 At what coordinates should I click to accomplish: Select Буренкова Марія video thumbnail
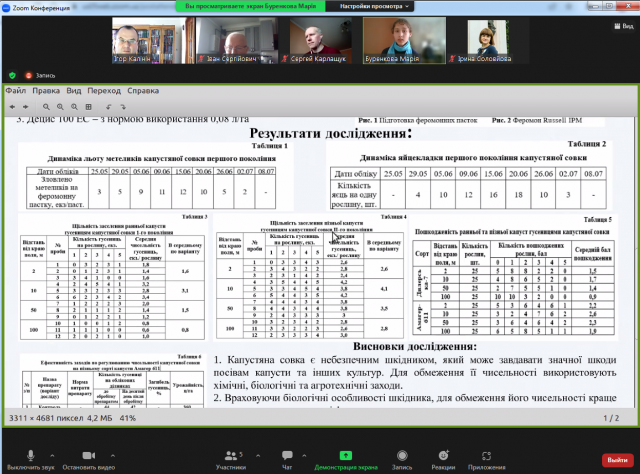tap(404, 40)
